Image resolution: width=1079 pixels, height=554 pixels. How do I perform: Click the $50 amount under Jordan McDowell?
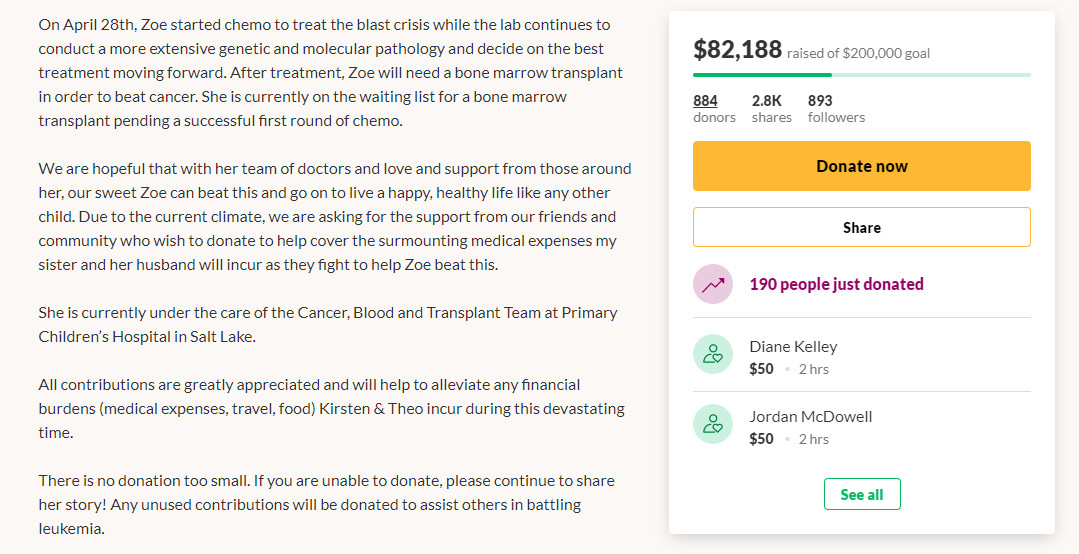[x=761, y=439]
